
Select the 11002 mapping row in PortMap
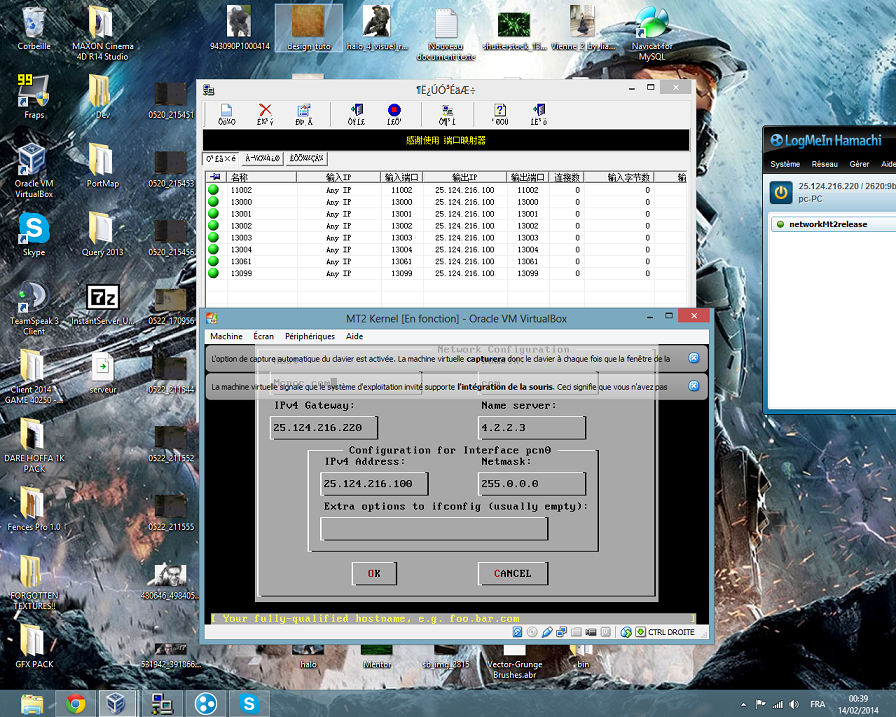[446, 190]
